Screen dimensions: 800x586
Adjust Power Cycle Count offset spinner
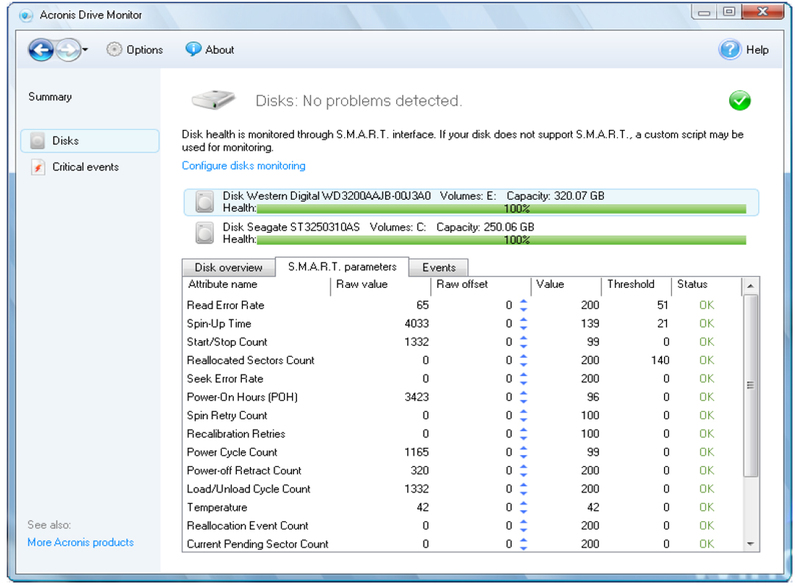click(523, 452)
